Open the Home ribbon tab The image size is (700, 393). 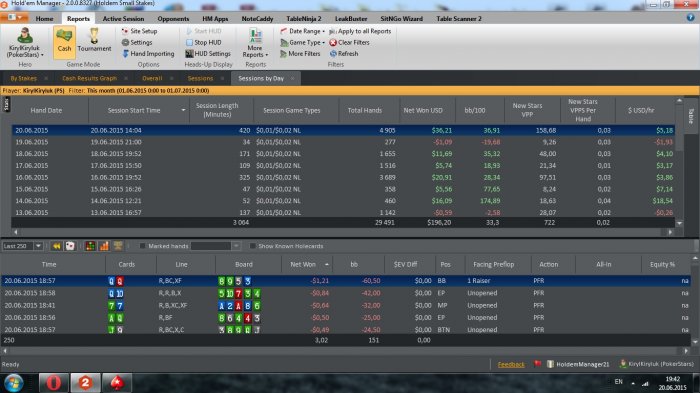click(44, 19)
